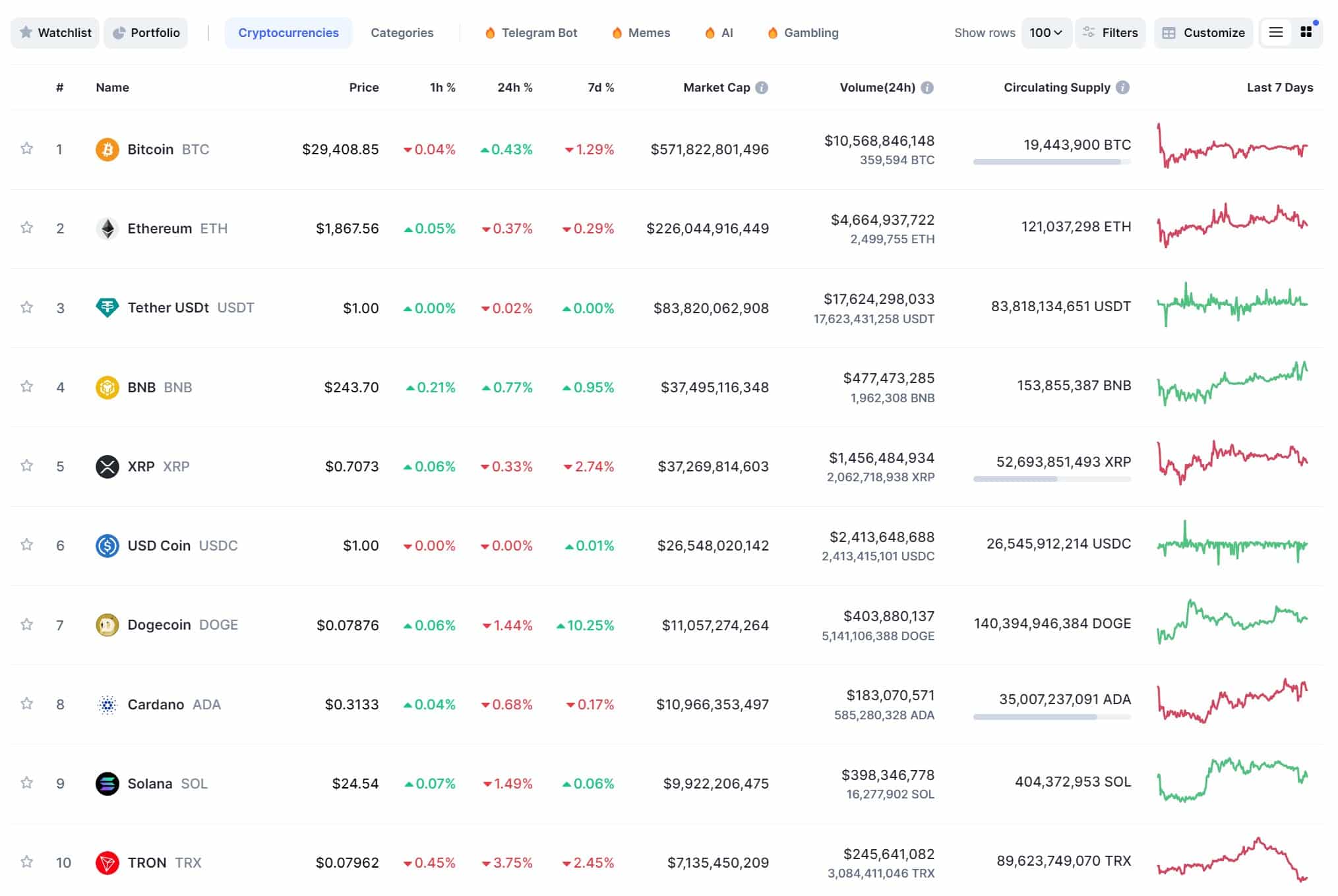The image size is (1338, 896).
Task: Click the XRP logo icon
Action: pos(107,467)
